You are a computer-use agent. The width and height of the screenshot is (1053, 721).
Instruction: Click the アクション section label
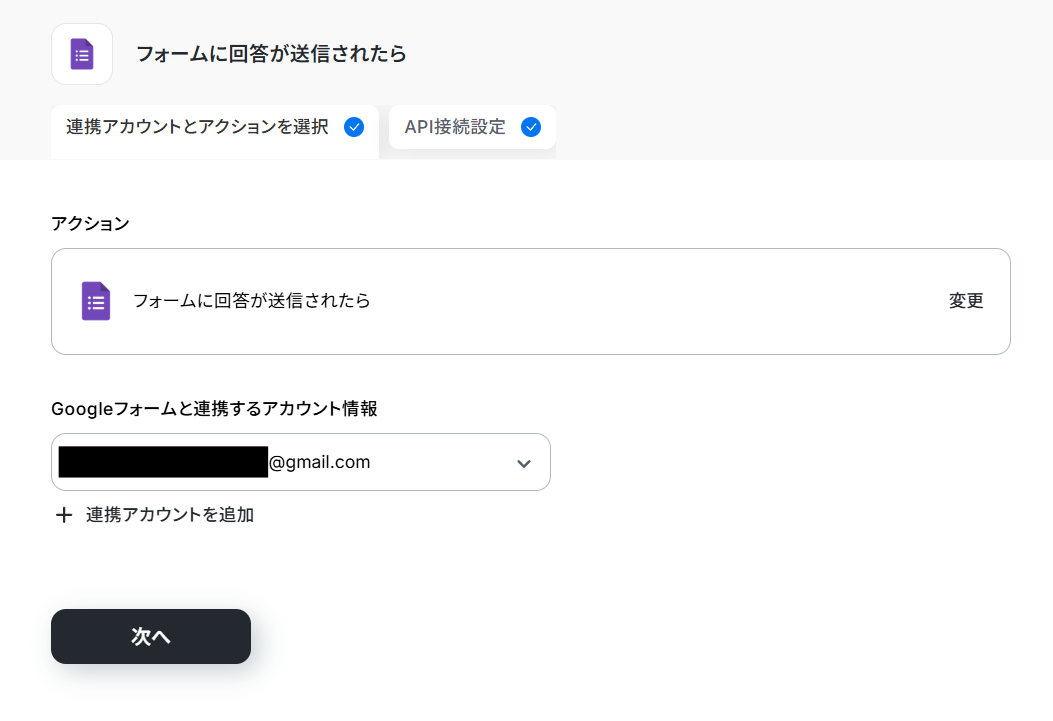[90, 224]
